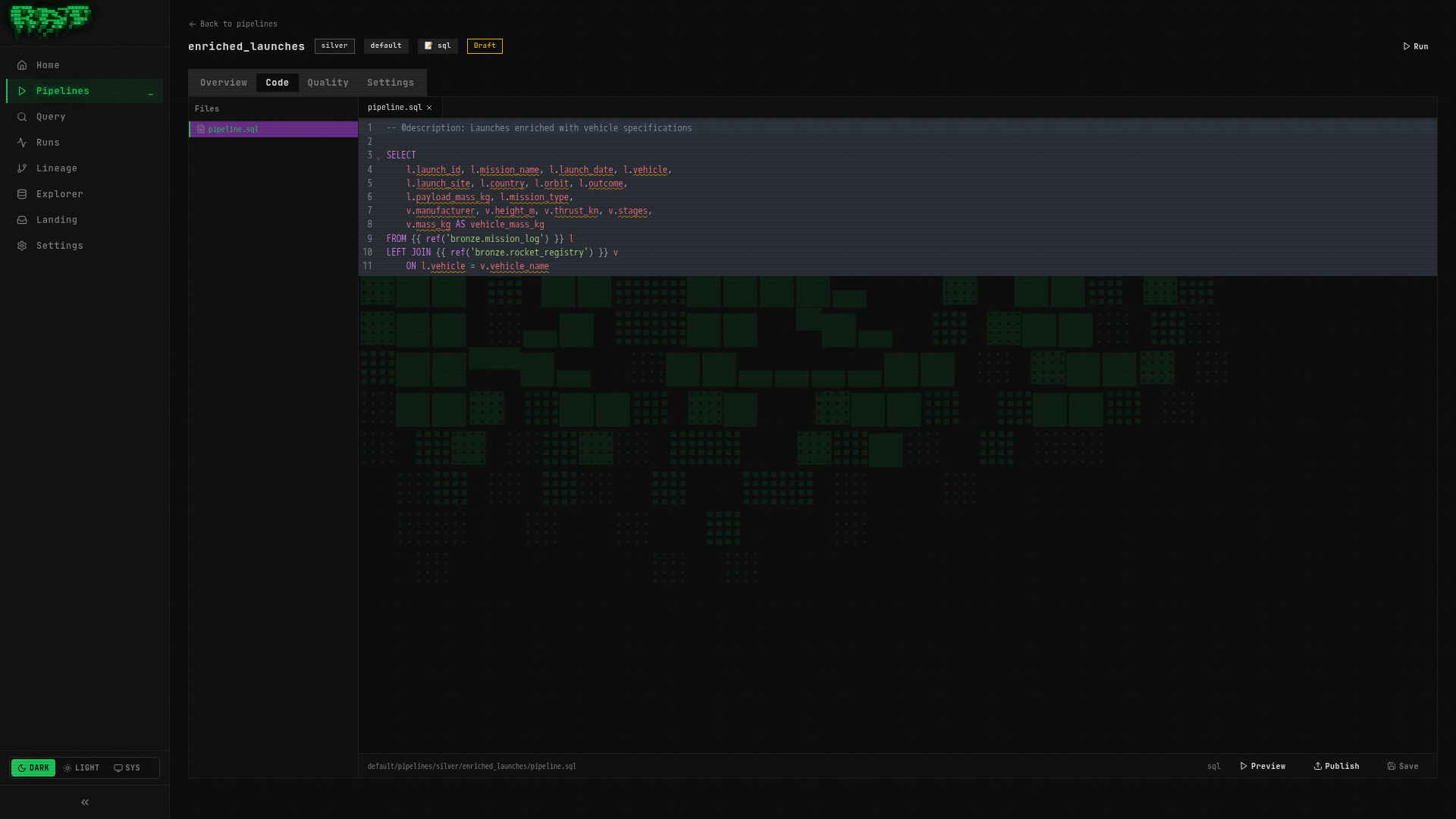The image size is (1456, 819).
Task: Click the Publish upload icon
Action: (1318, 766)
